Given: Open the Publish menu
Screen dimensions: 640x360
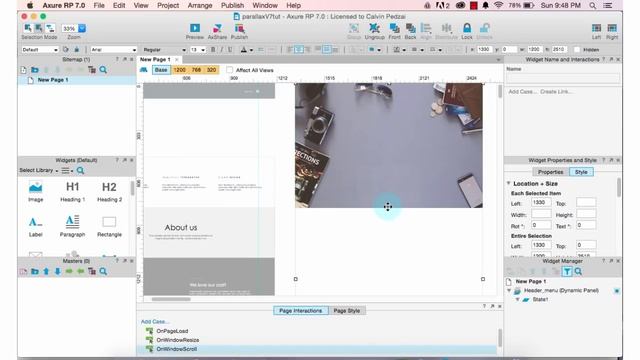Looking at the screenshot, I should point(232,5).
